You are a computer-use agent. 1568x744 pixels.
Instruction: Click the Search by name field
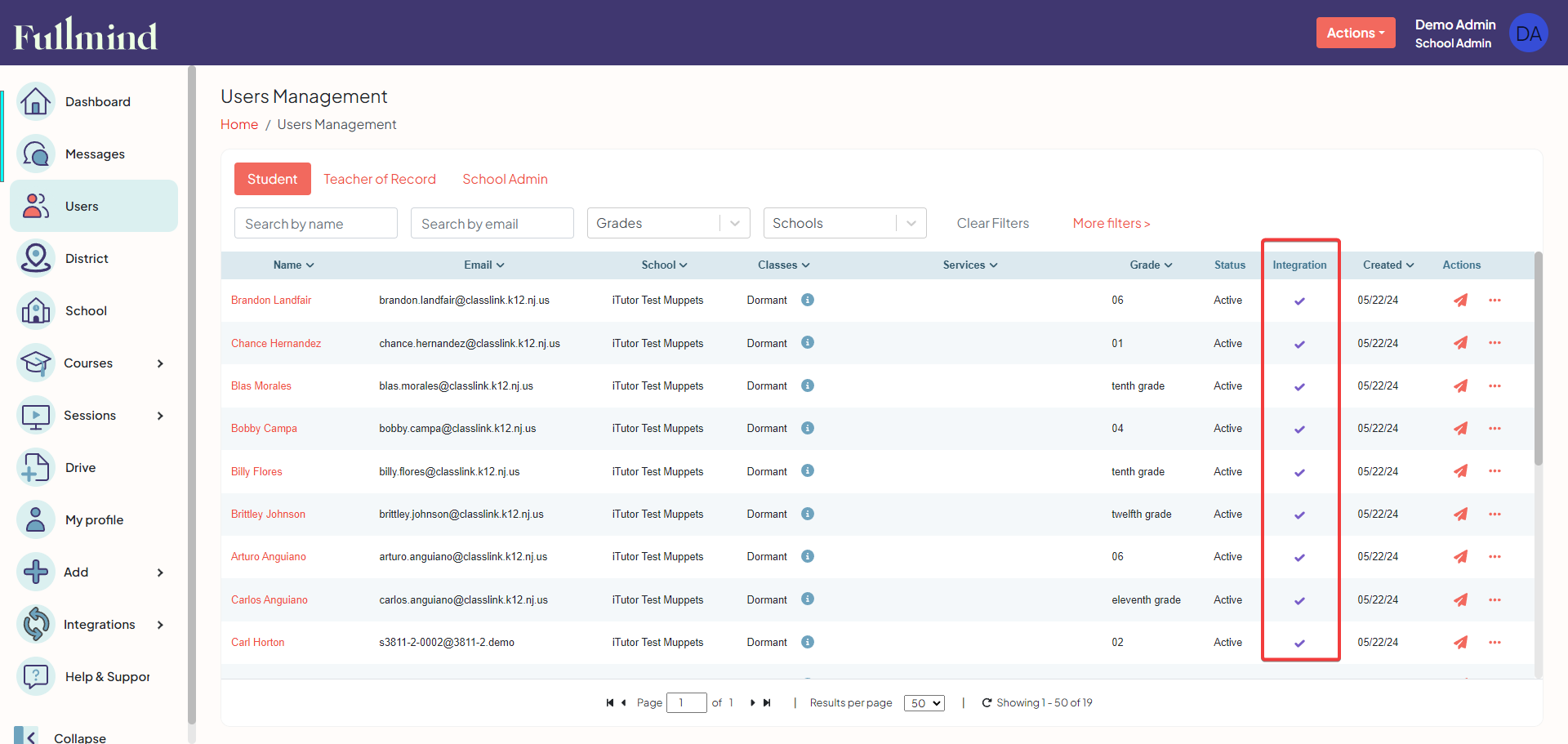tap(316, 223)
